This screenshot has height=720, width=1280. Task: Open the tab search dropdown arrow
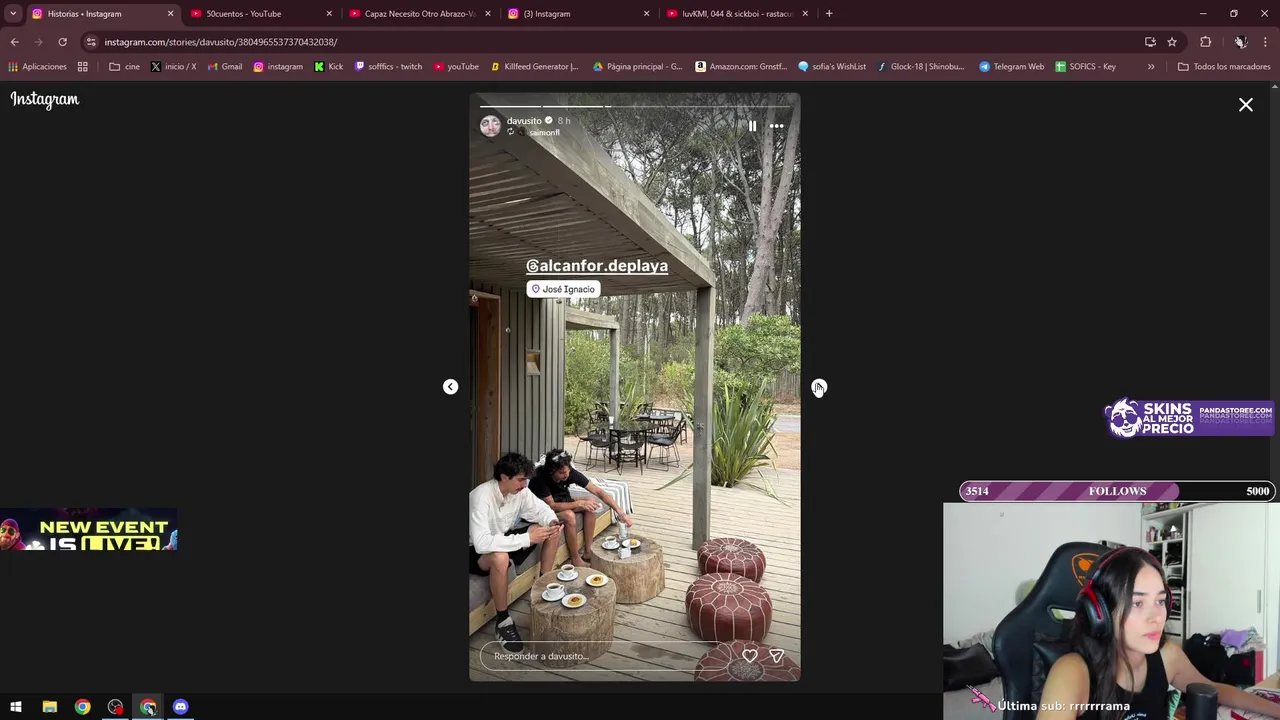[13, 14]
